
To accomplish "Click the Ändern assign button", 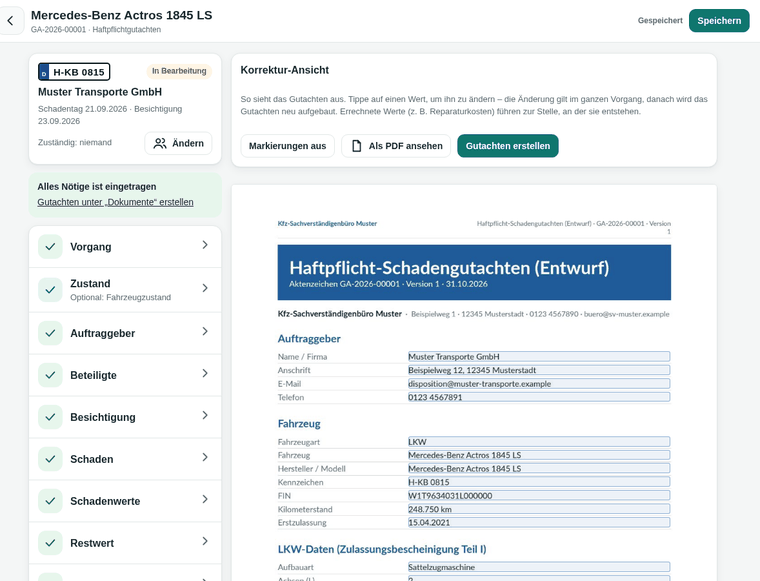I will [x=178, y=143].
